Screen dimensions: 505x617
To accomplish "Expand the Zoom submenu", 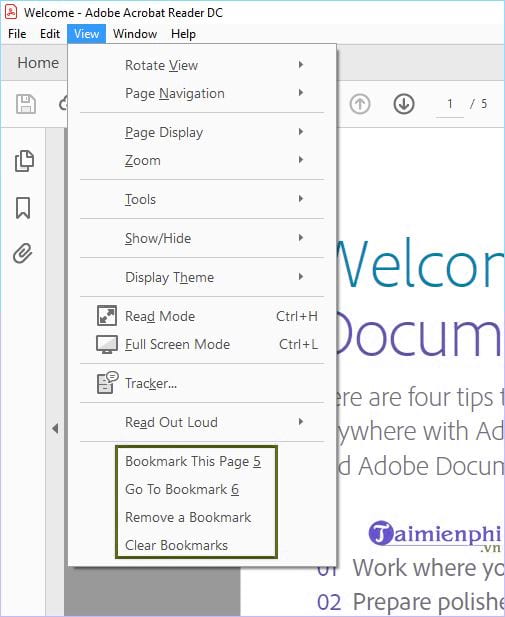I will tap(202, 160).
